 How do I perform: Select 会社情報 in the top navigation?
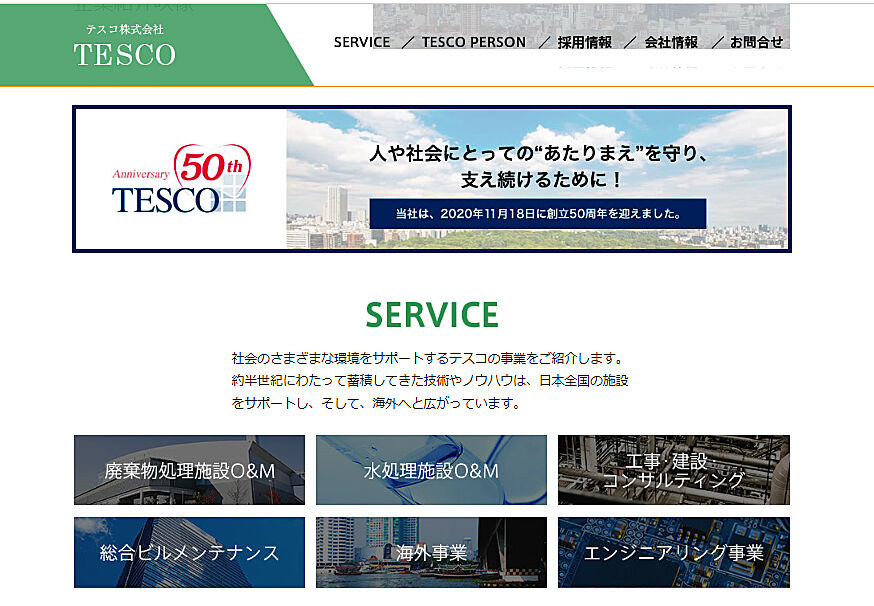click(671, 42)
